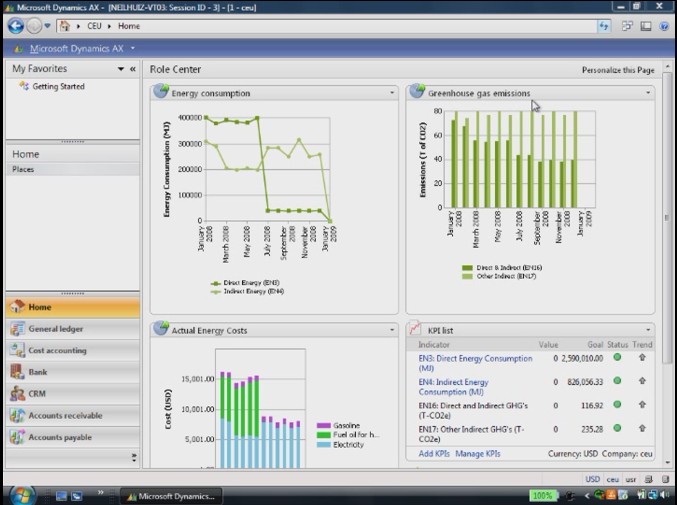Image resolution: width=677 pixels, height=505 pixels.
Task: Click the Goal value 2,590,010.00
Action: (582, 358)
